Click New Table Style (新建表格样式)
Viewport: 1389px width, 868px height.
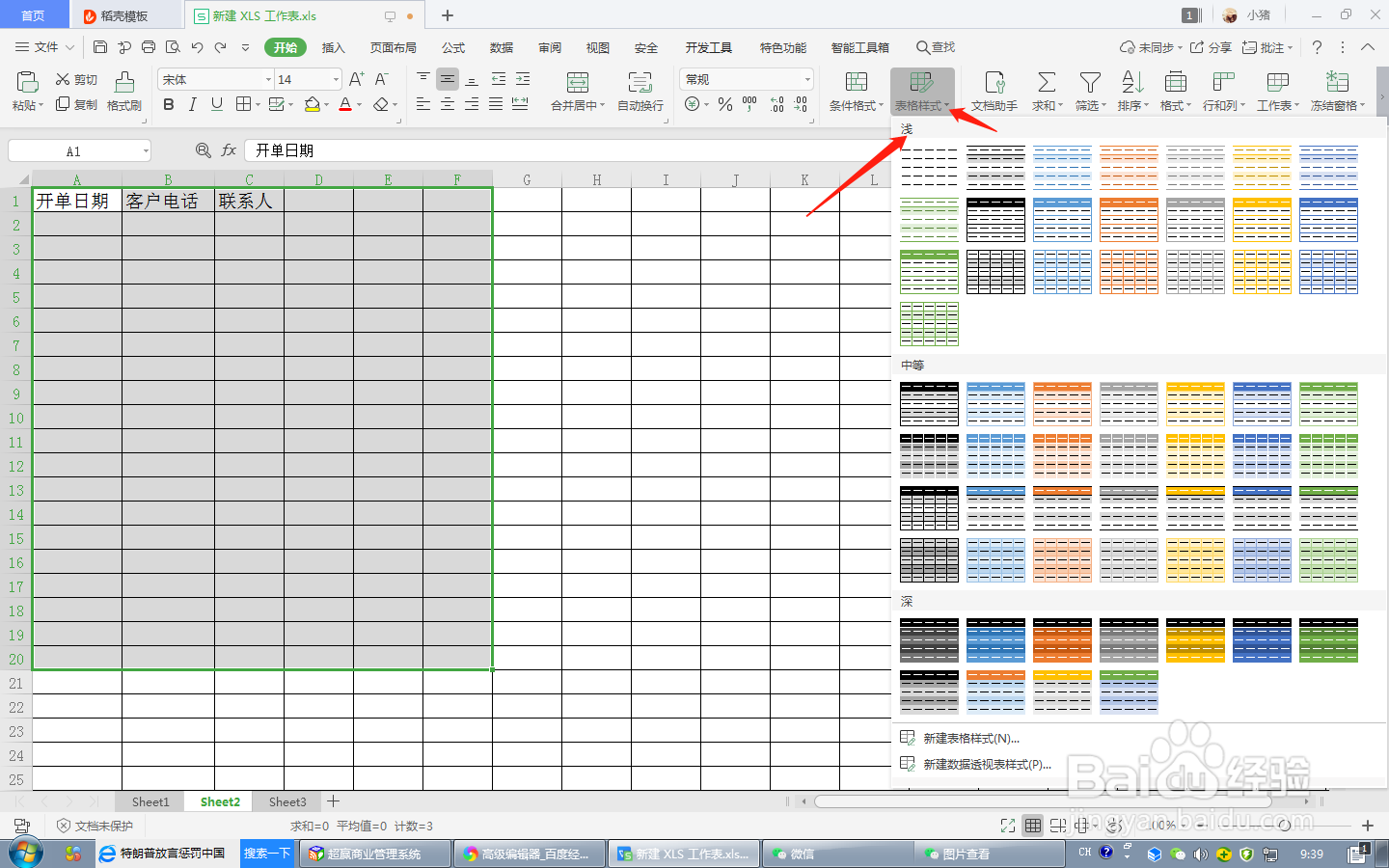971,738
